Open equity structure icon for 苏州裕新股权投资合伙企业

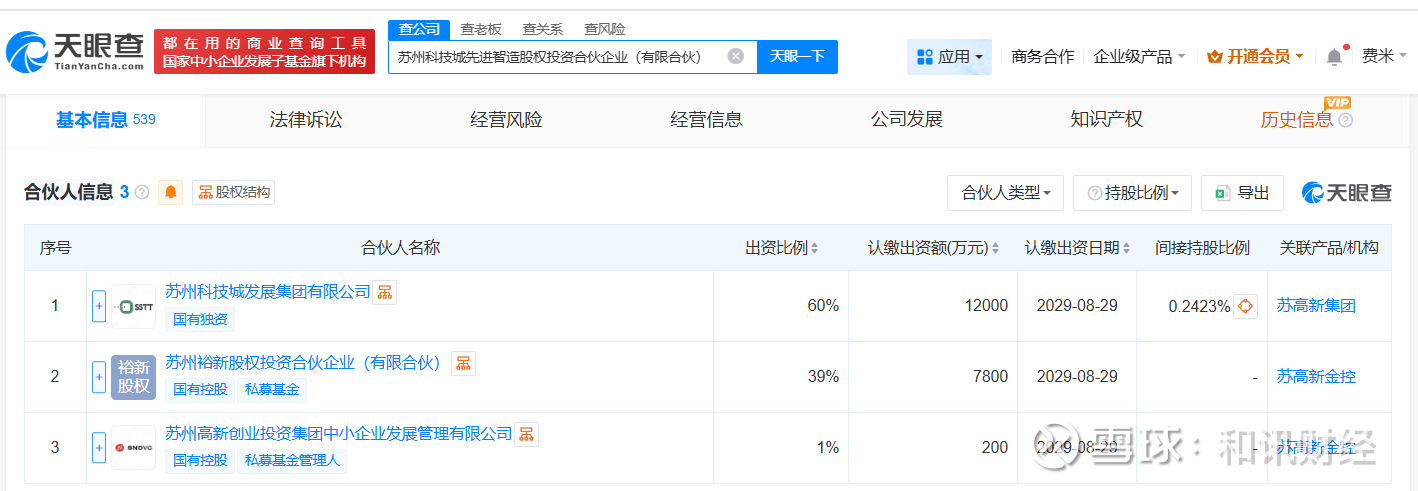coord(463,363)
